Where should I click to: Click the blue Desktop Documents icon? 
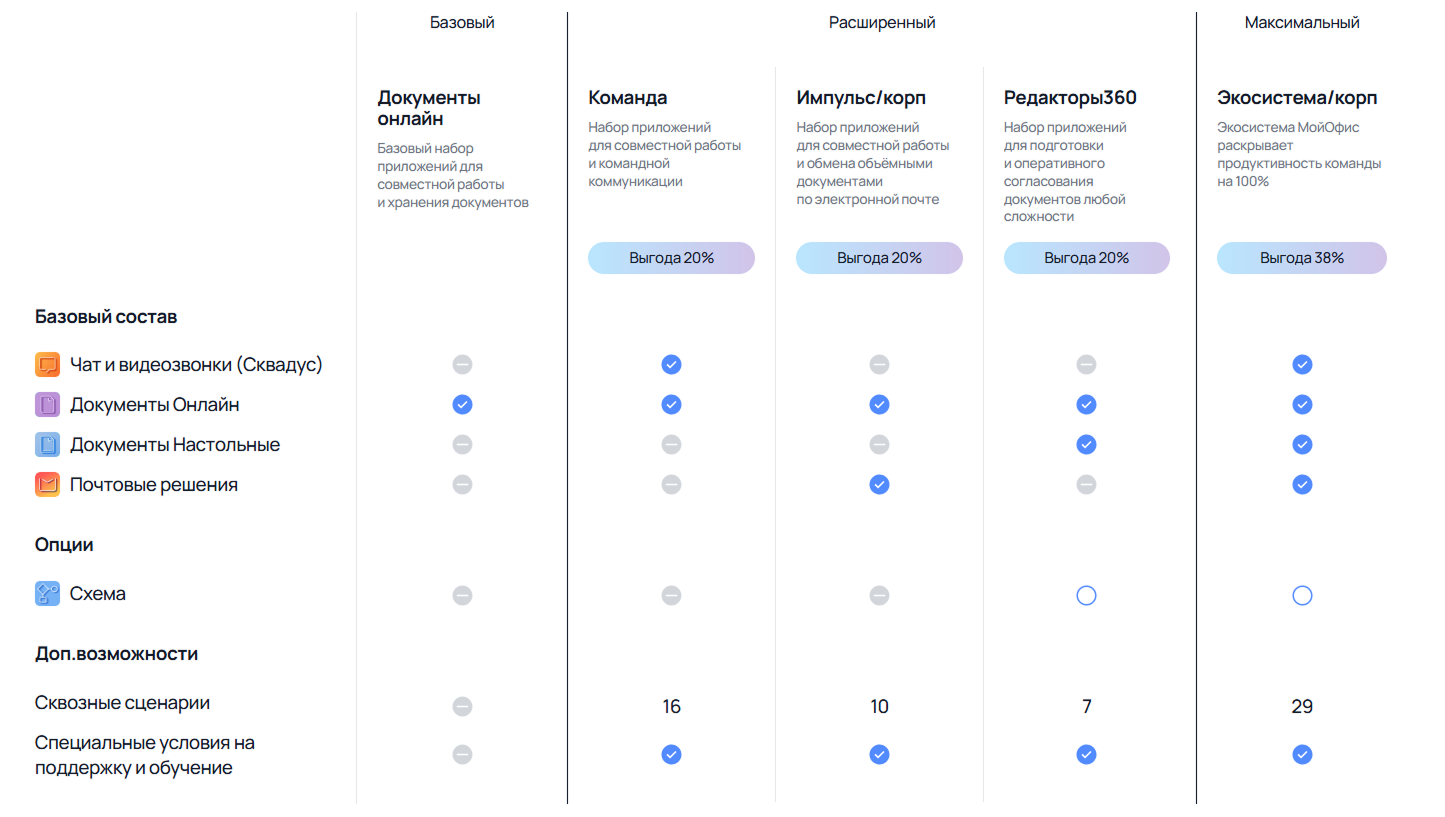[47, 445]
